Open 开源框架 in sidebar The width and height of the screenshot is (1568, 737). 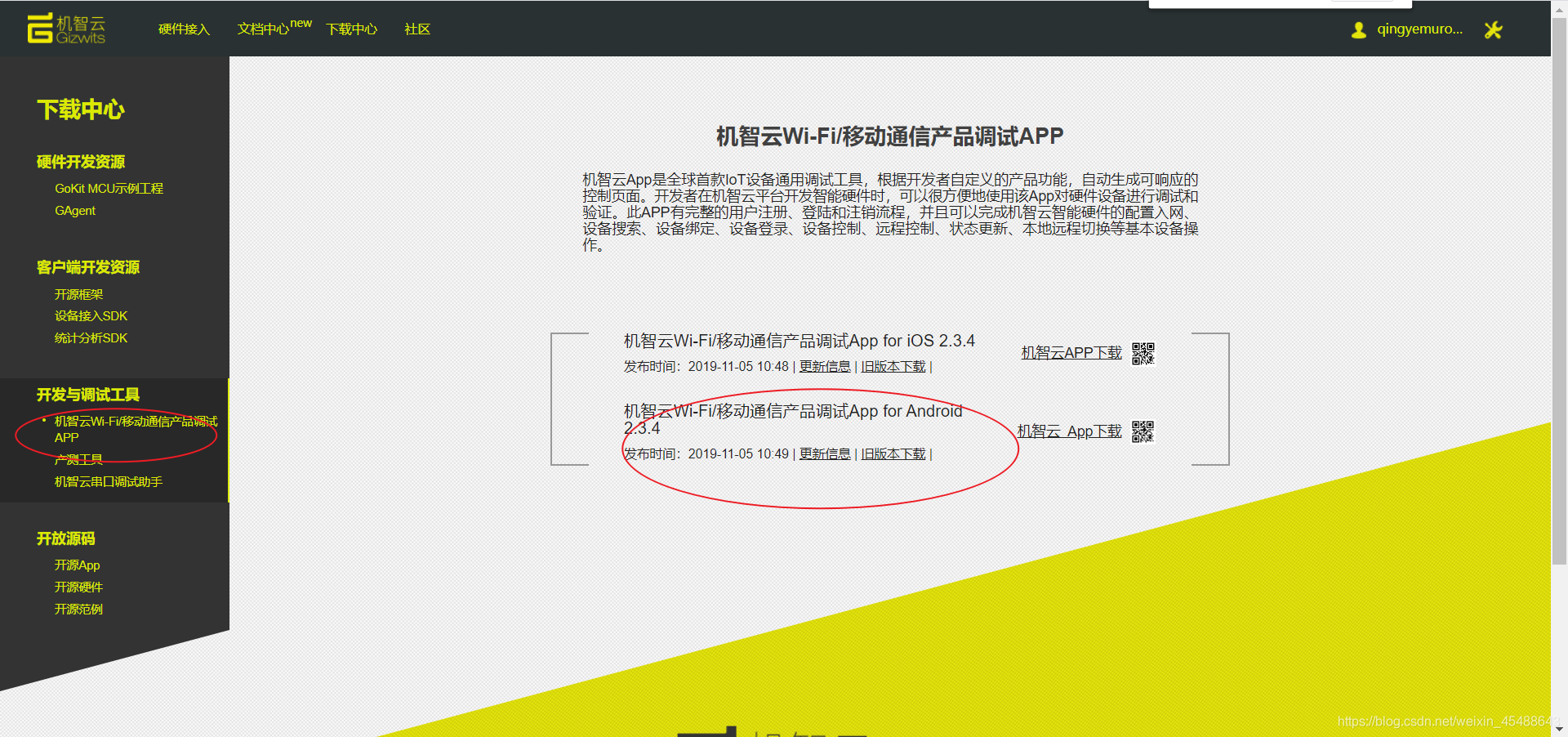(x=78, y=294)
